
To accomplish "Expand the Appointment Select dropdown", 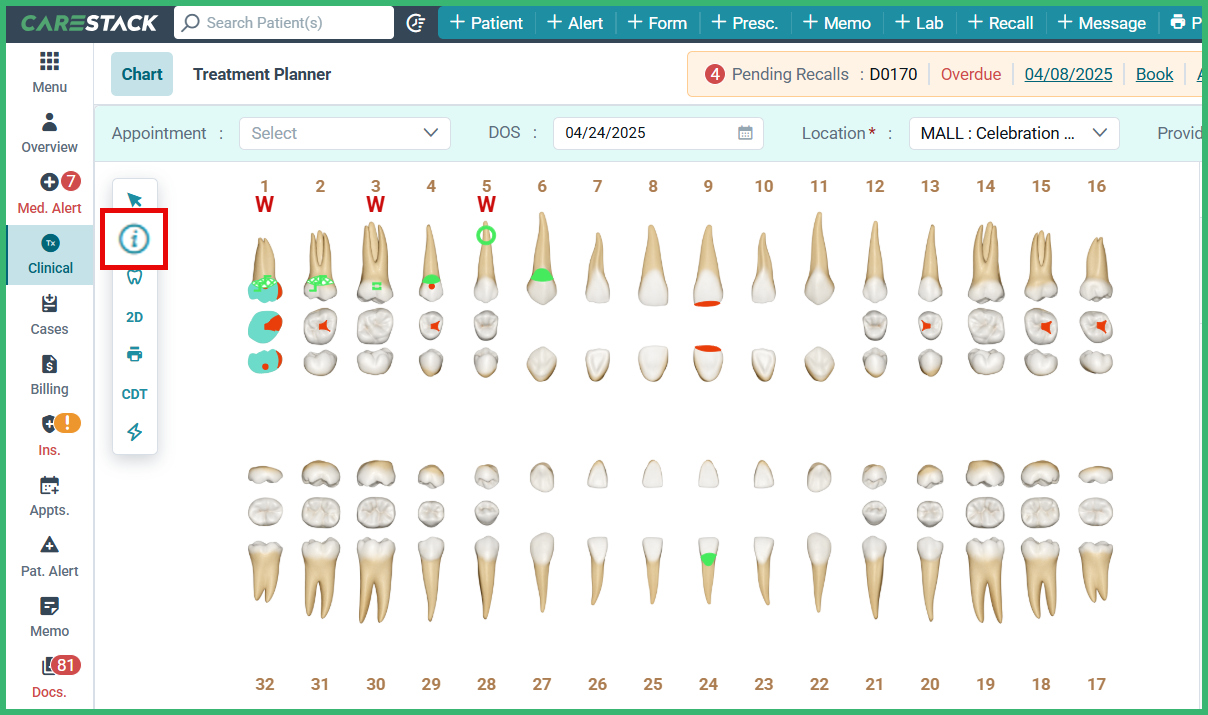I will pyautogui.click(x=344, y=132).
